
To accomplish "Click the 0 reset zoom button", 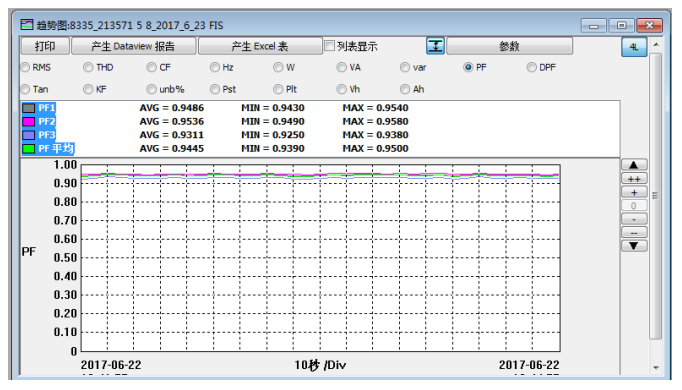I will point(634,206).
